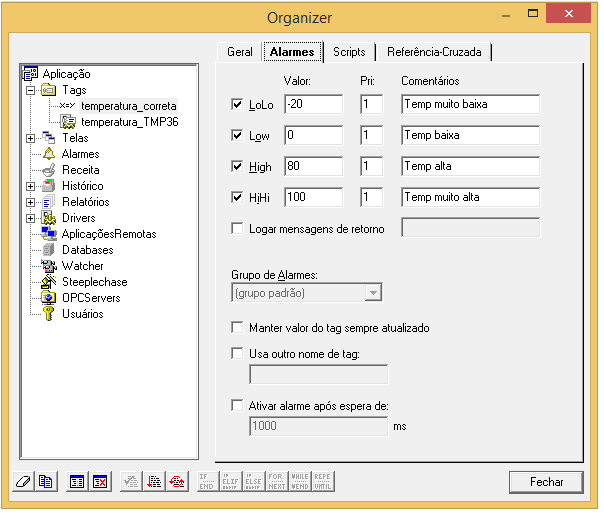Enable Logar mensagens de retorno checkbox
Viewport: 604px width, 516px height.
tap(237, 228)
